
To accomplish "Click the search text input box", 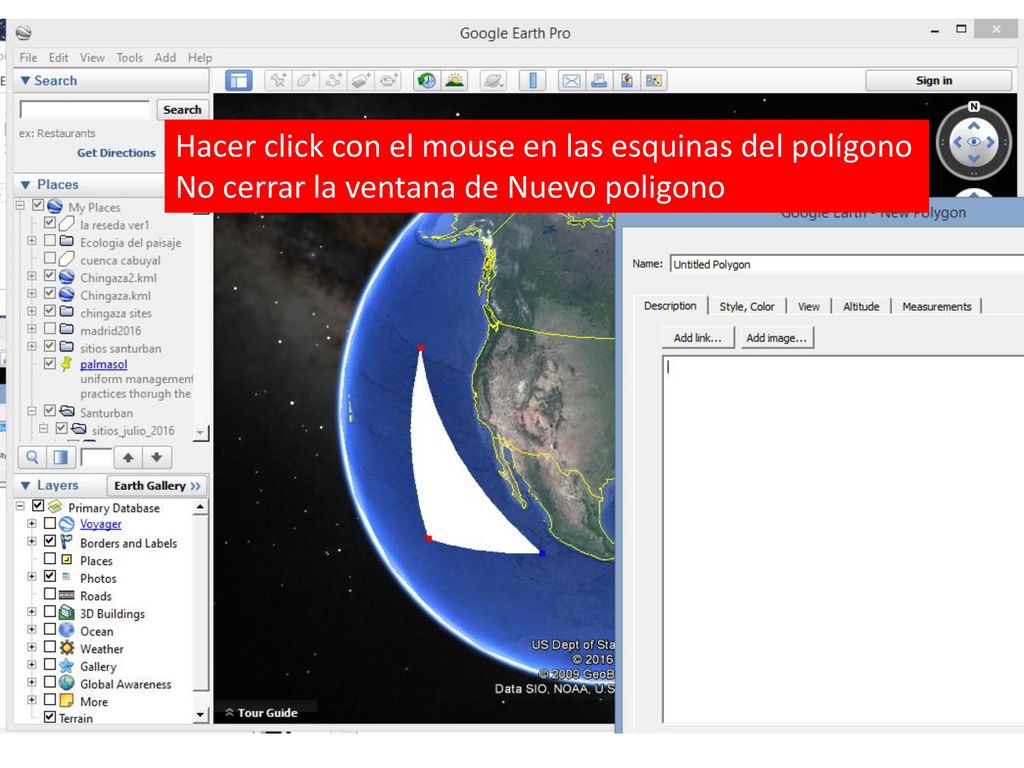I will click(86, 110).
